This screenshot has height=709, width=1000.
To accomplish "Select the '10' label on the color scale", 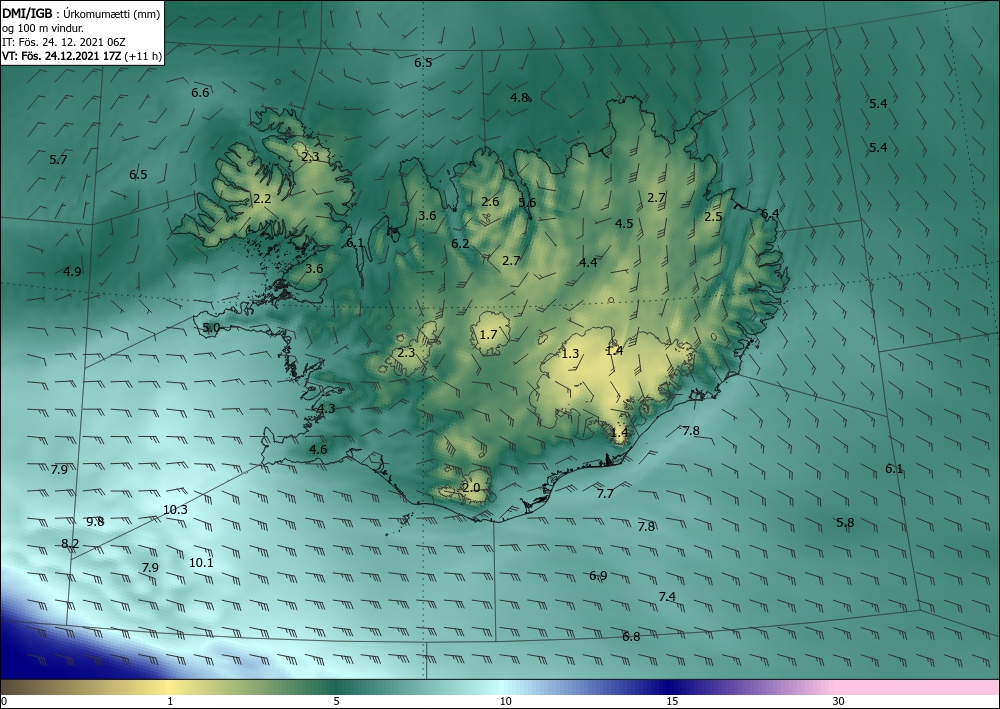I will [505, 701].
